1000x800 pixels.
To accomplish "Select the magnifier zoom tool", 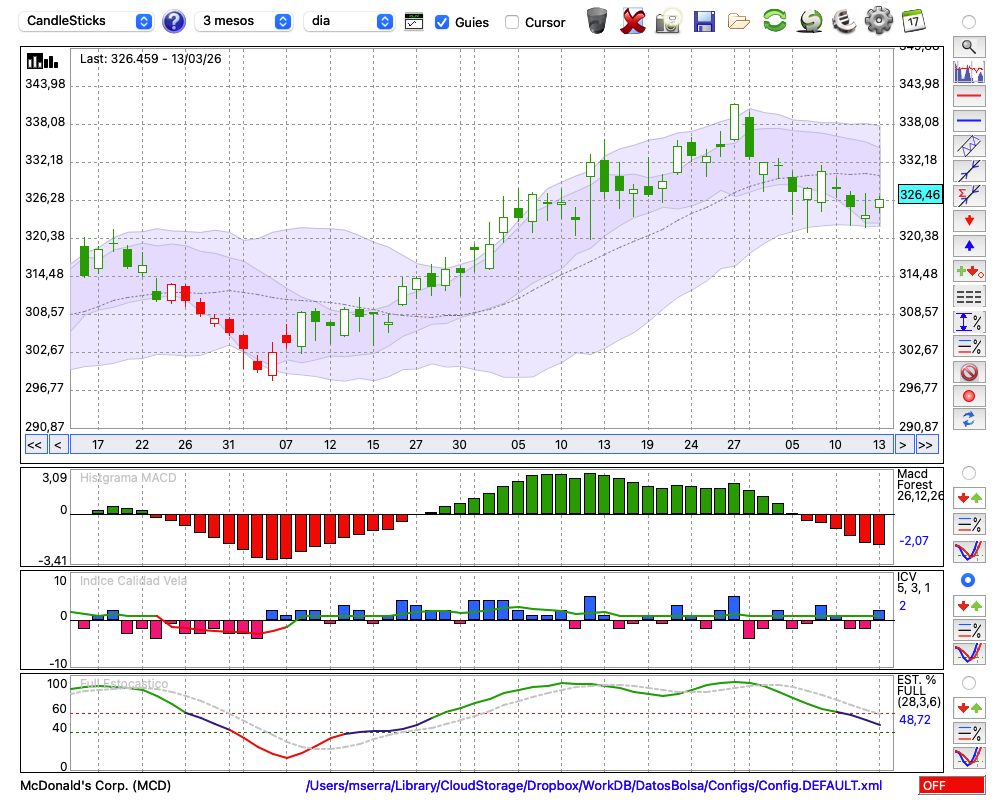I will 969,47.
